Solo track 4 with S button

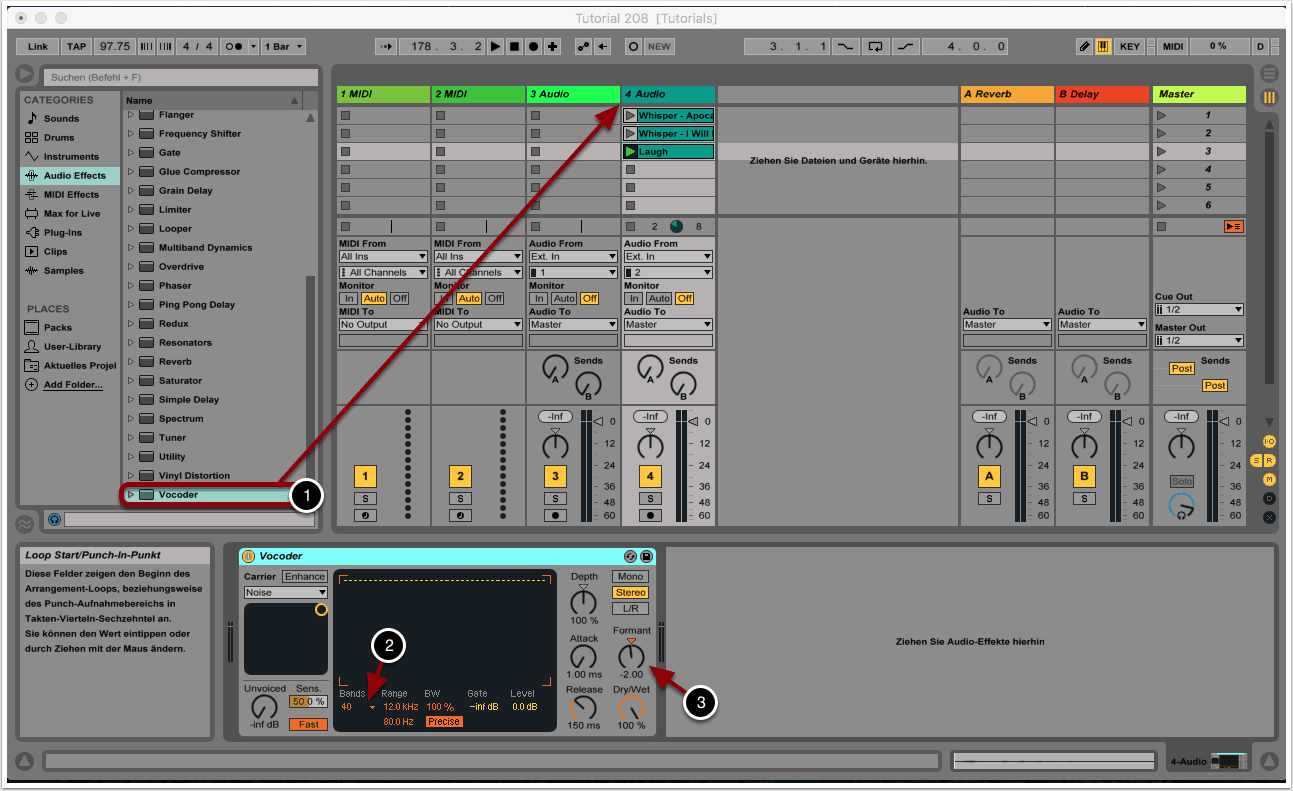tap(650, 498)
